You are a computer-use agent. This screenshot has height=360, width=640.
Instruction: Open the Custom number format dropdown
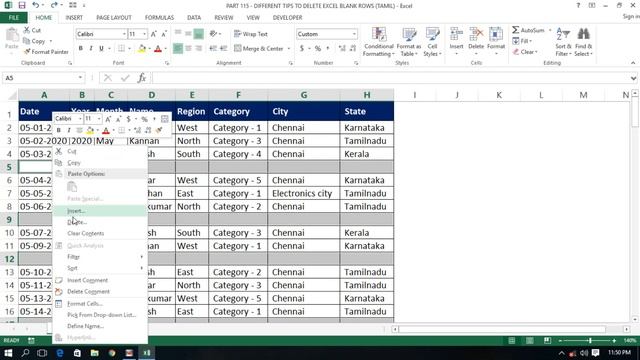(x=354, y=34)
